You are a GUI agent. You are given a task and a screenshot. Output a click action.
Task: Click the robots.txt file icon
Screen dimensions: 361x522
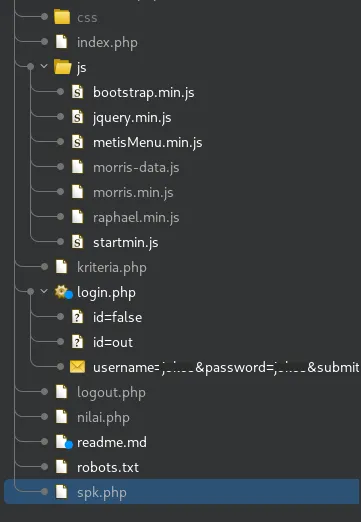(x=61, y=467)
